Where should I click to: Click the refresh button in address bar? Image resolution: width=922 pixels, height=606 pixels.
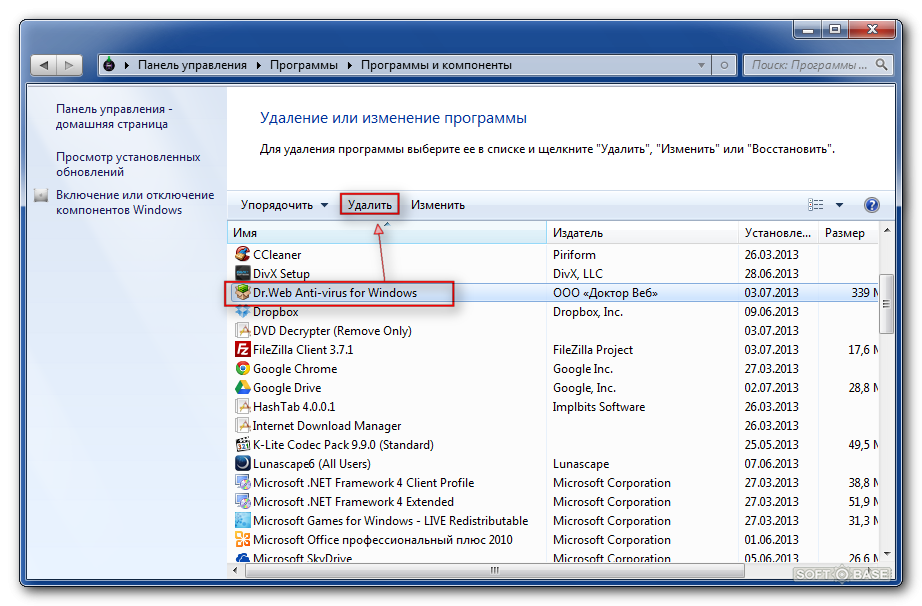click(x=724, y=65)
